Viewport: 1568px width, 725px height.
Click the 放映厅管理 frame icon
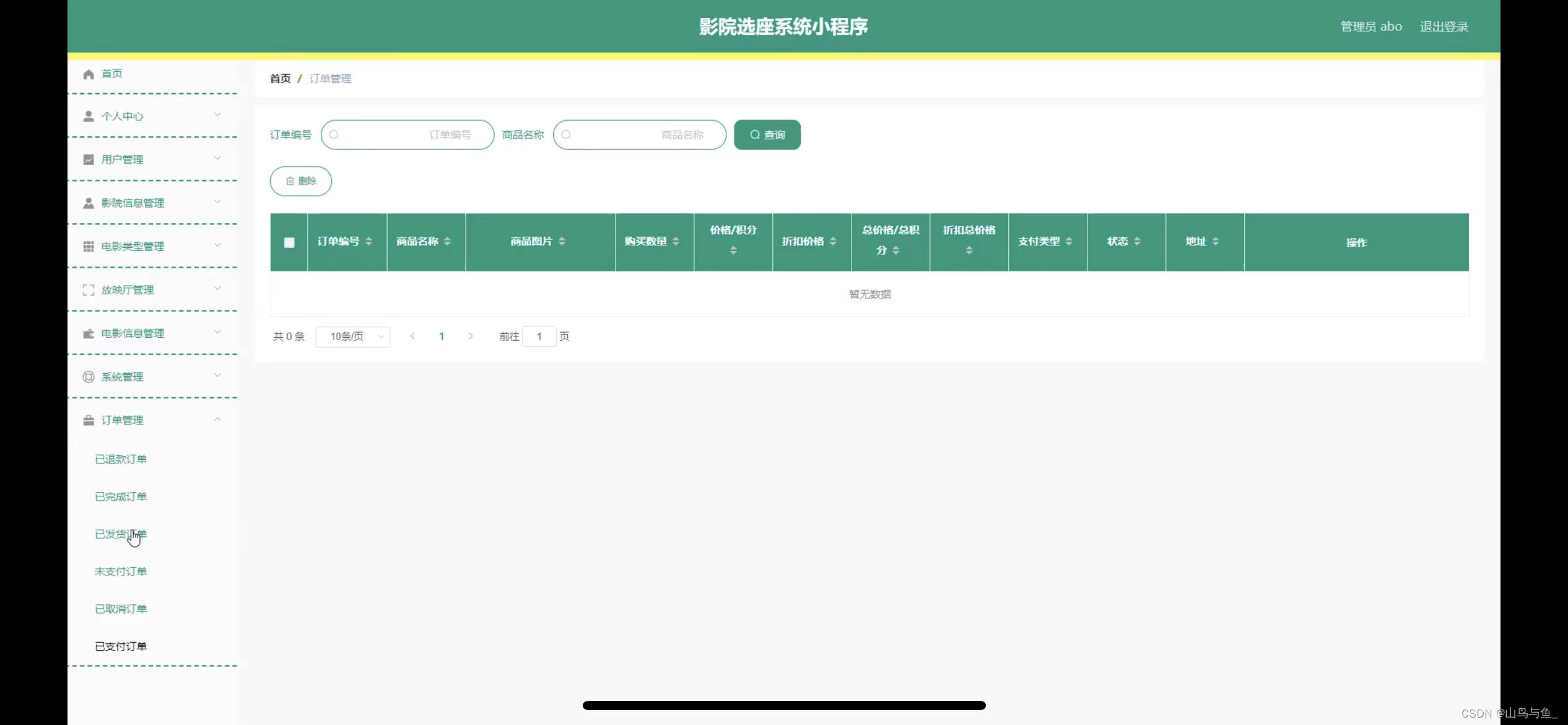tap(89, 290)
